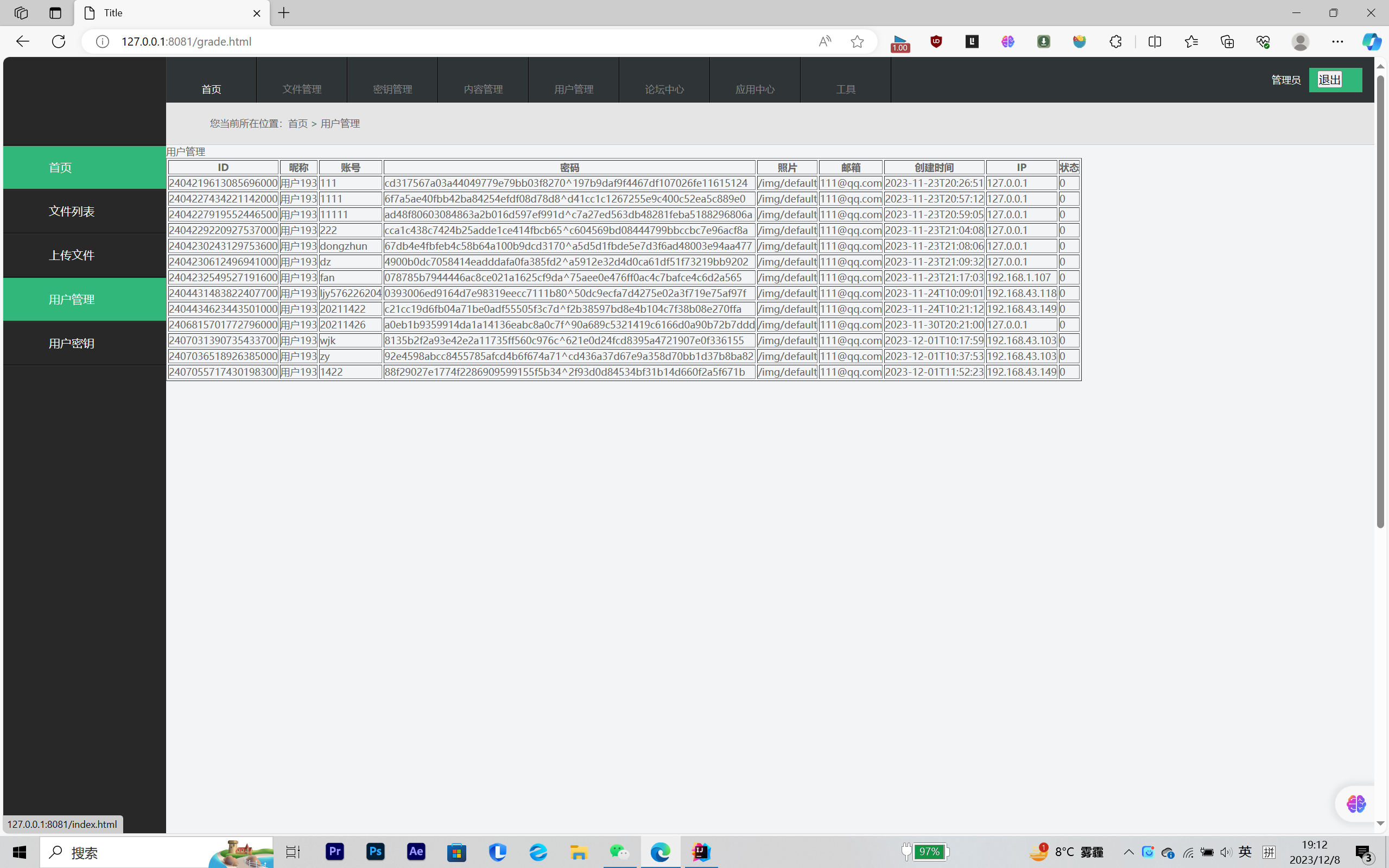Image resolution: width=1389 pixels, height=868 pixels.
Task: Show hidden system tray icons chevron
Action: (x=1128, y=852)
